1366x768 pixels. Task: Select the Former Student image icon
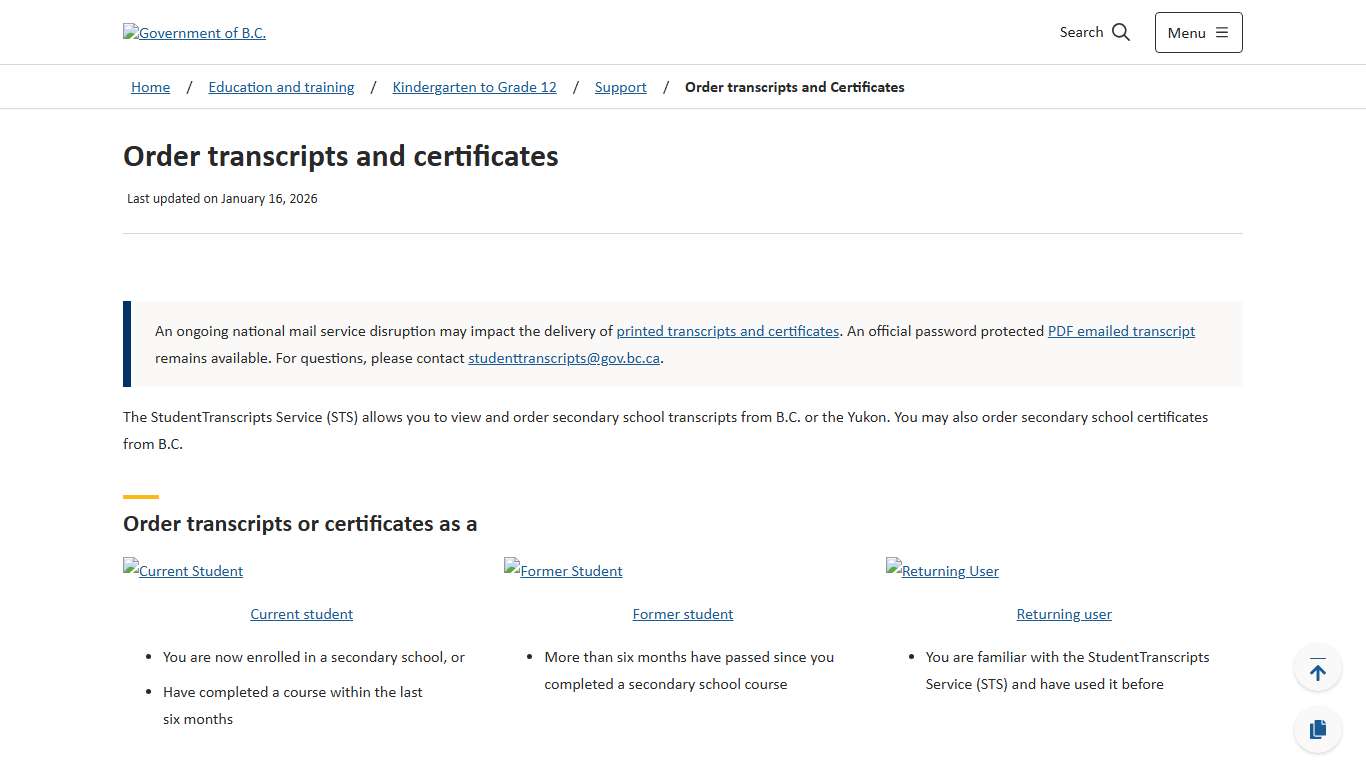563,570
